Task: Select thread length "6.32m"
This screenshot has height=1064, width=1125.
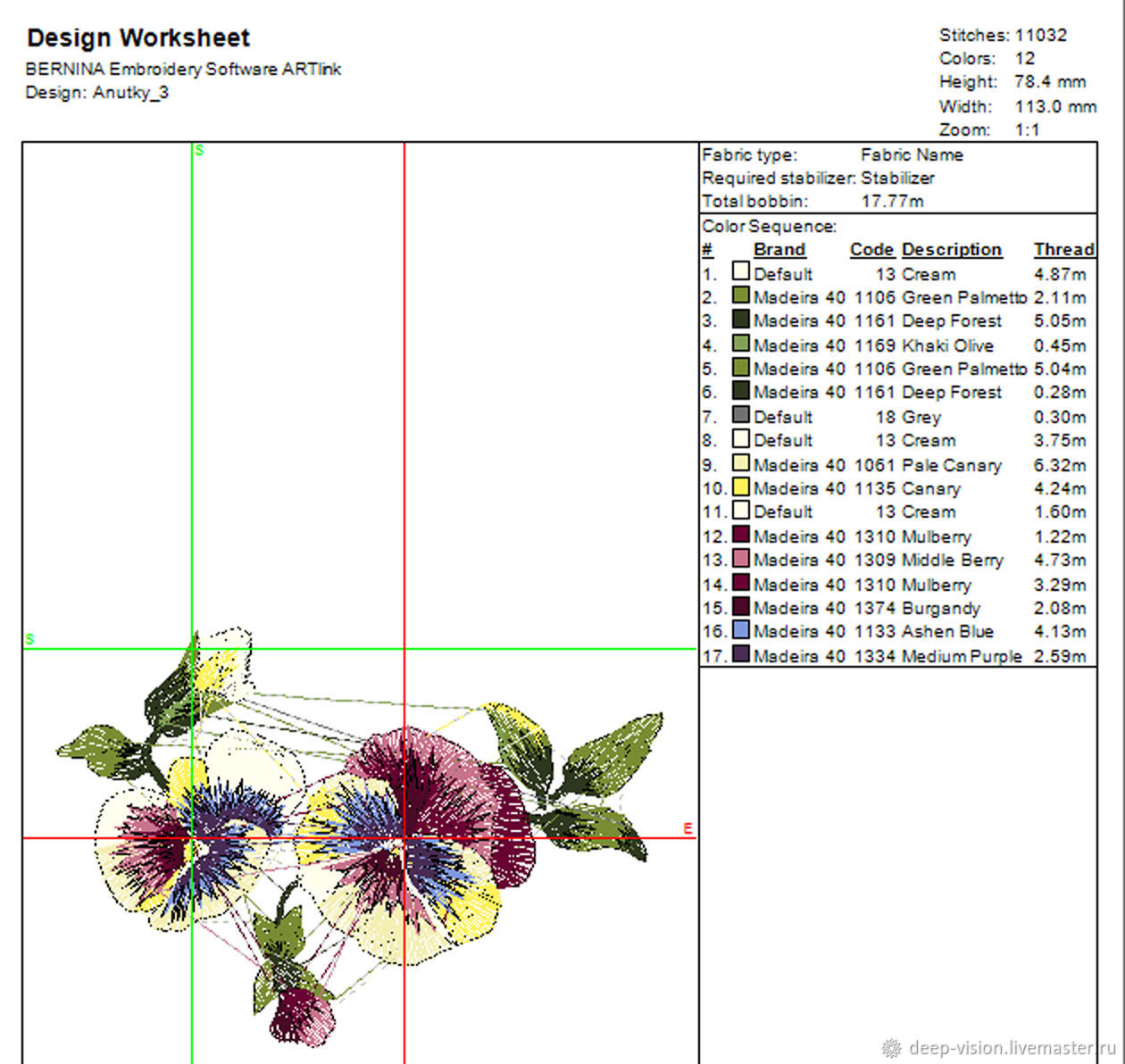Action: 1060,465
